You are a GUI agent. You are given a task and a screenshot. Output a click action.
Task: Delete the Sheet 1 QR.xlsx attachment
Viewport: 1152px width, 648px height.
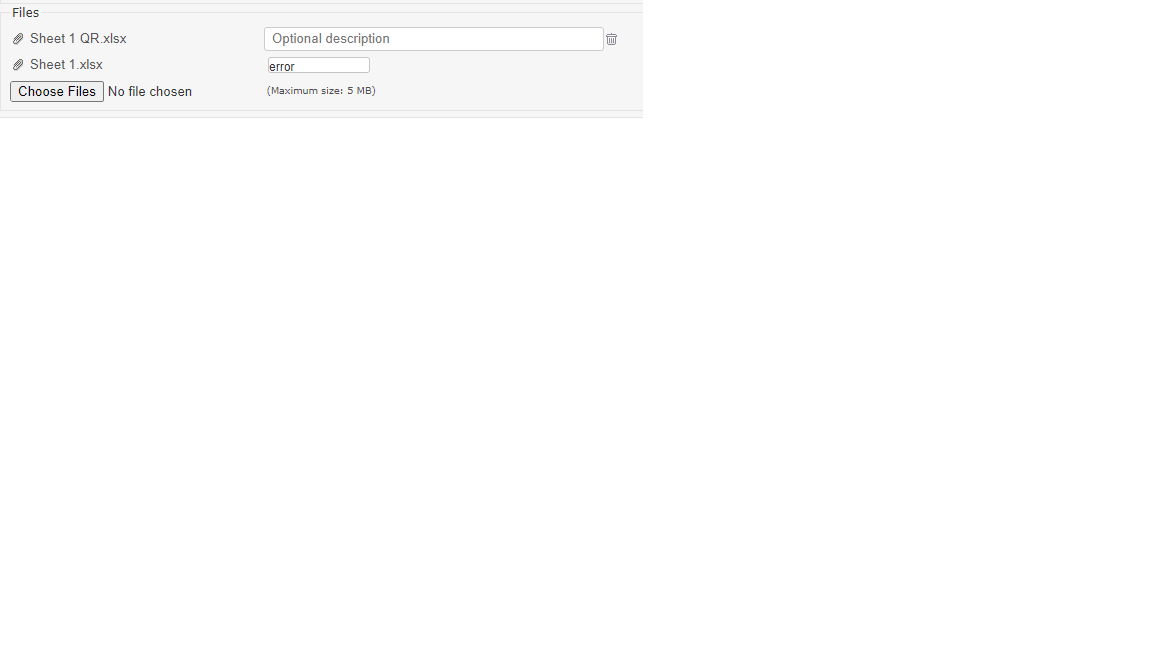pos(611,39)
